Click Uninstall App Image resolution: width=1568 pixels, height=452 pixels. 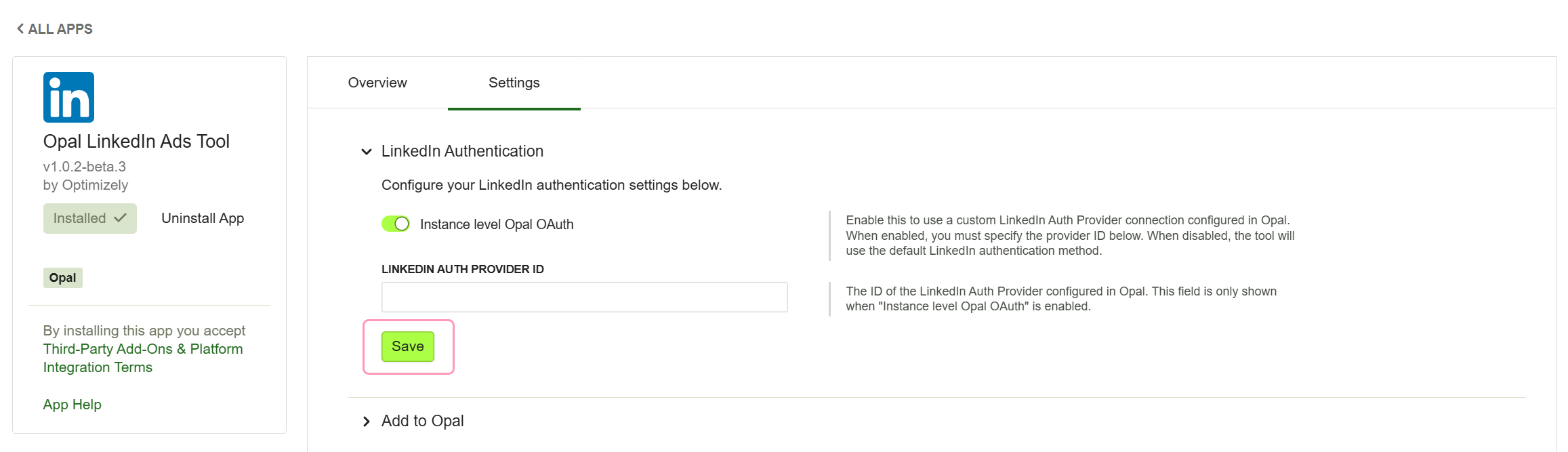click(203, 218)
